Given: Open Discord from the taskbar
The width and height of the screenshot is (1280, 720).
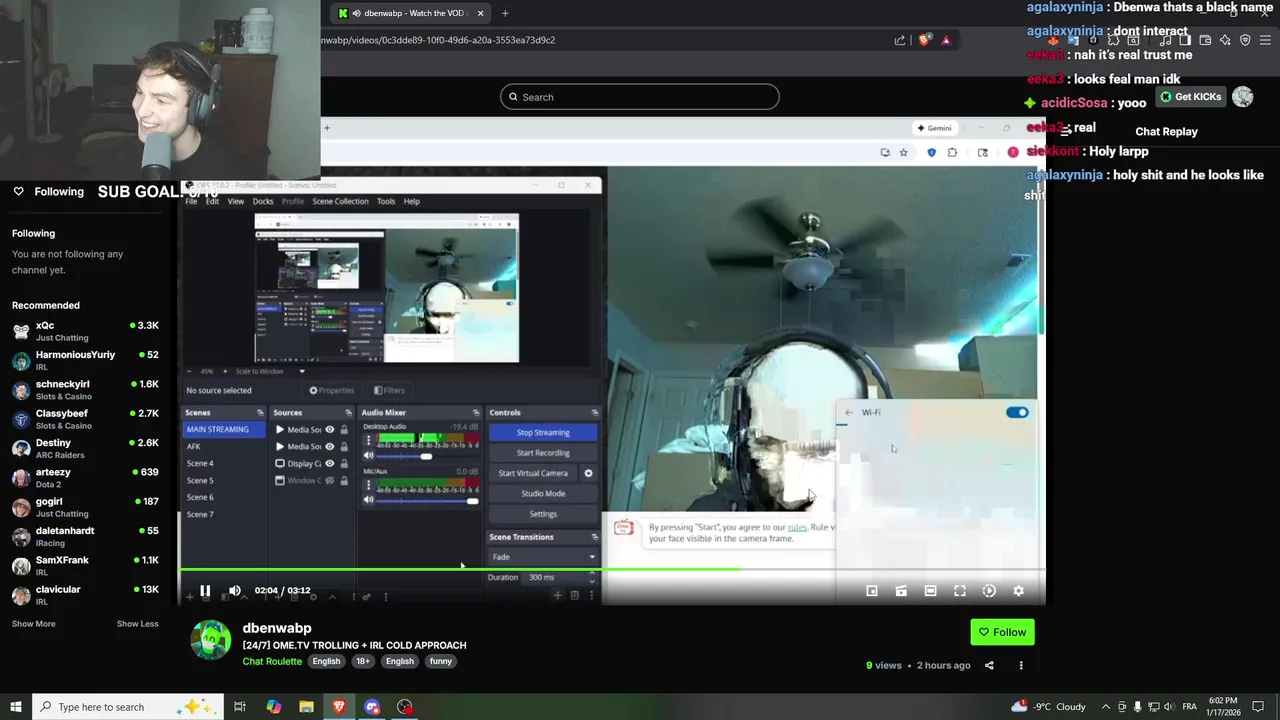Looking at the screenshot, I should pyautogui.click(x=372, y=707).
